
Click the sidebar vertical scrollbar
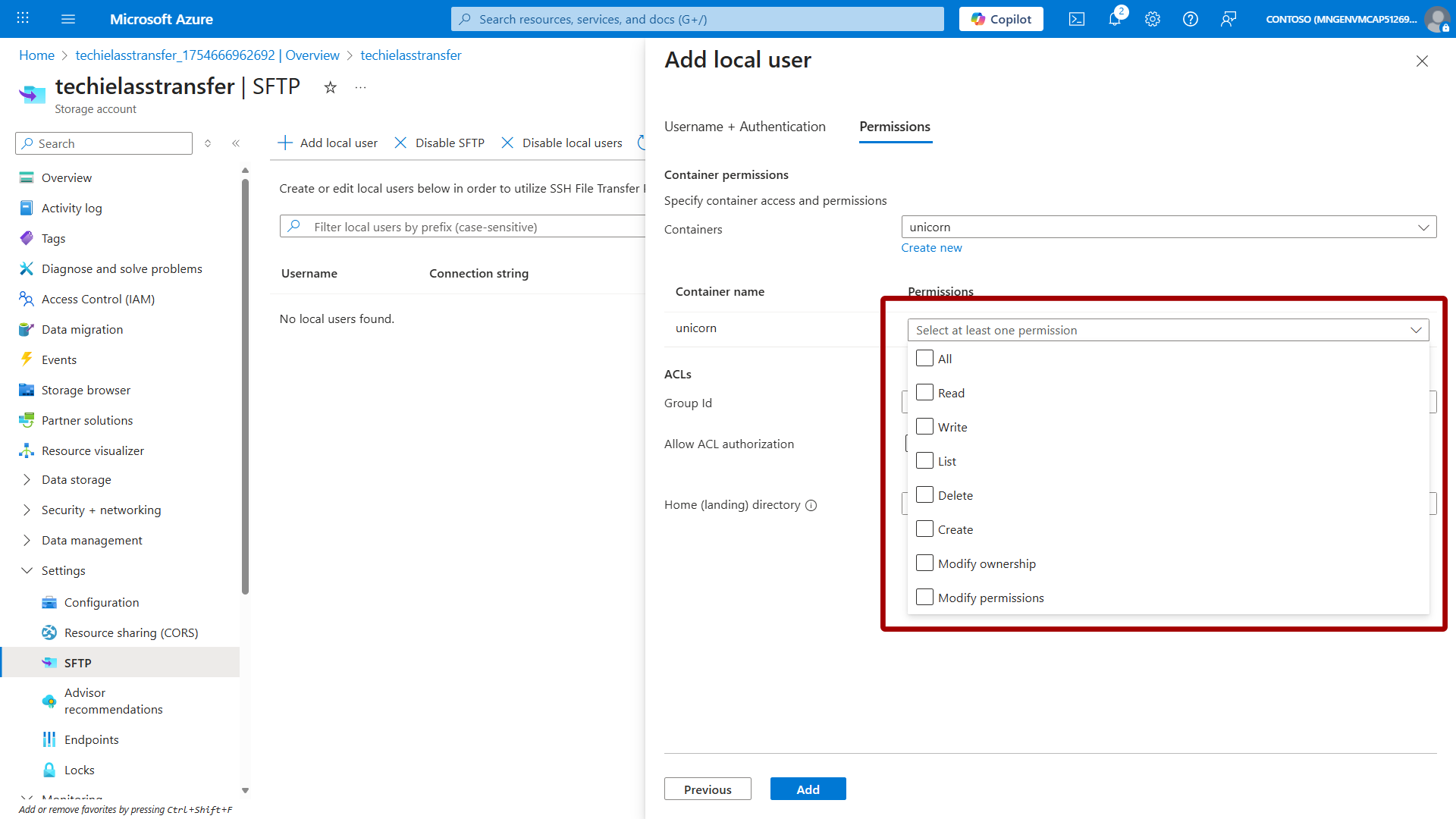(245, 387)
